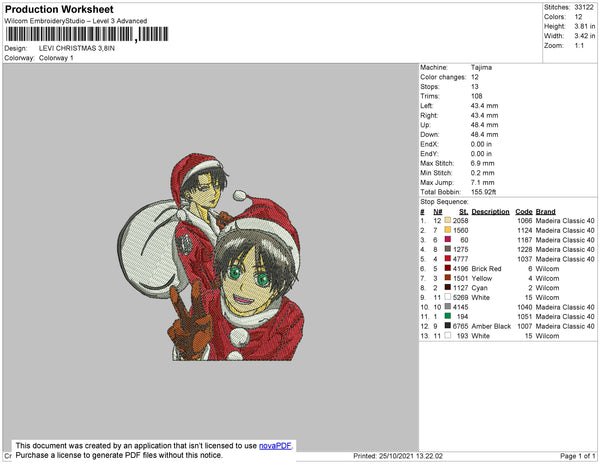Click the "Amber Black" description text
Viewport: 600px width, 464px height.
pyautogui.click(x=491, y=326)
